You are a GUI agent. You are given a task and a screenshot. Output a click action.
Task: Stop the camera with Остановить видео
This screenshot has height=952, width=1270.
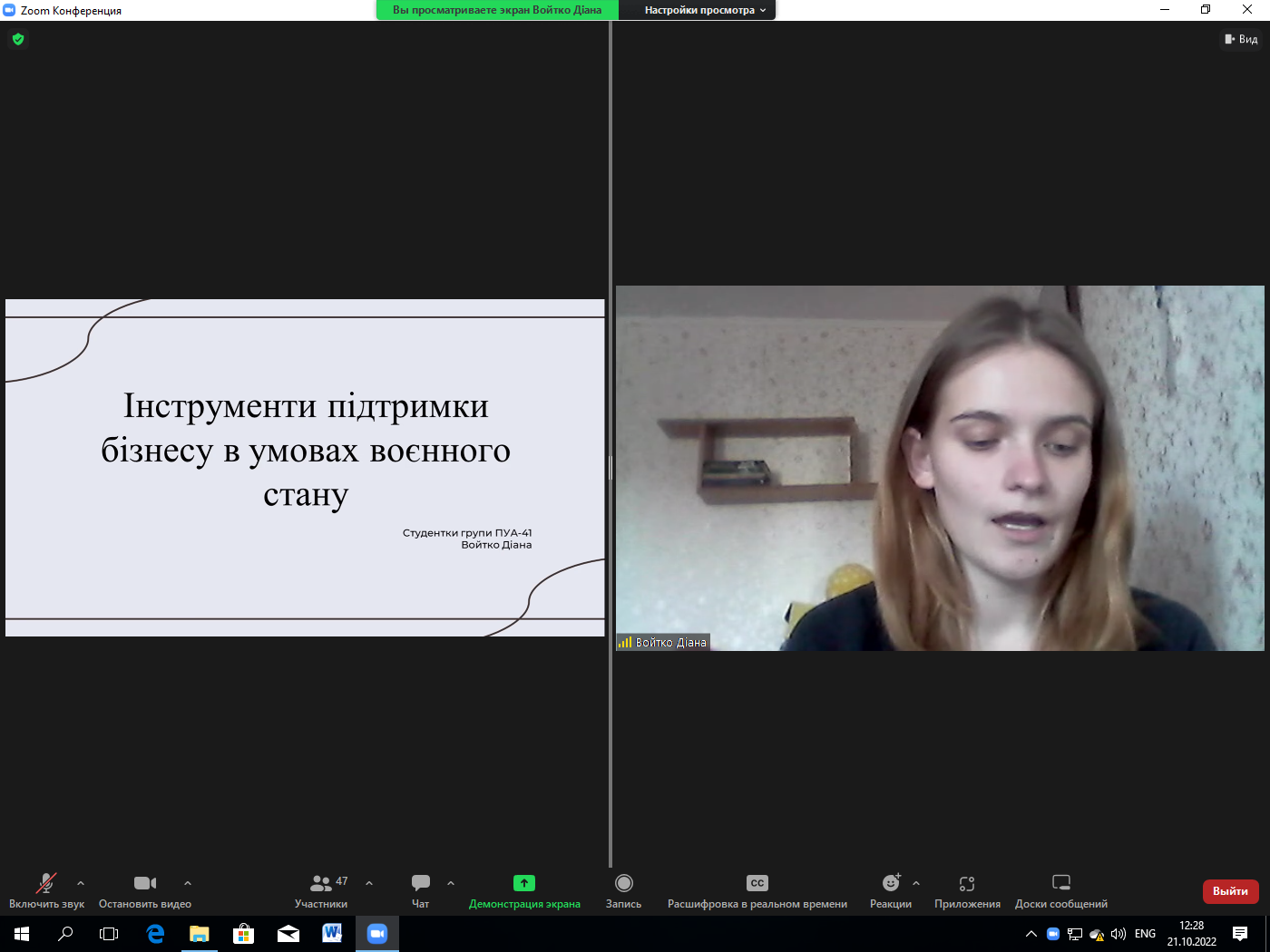coord(145,890)
